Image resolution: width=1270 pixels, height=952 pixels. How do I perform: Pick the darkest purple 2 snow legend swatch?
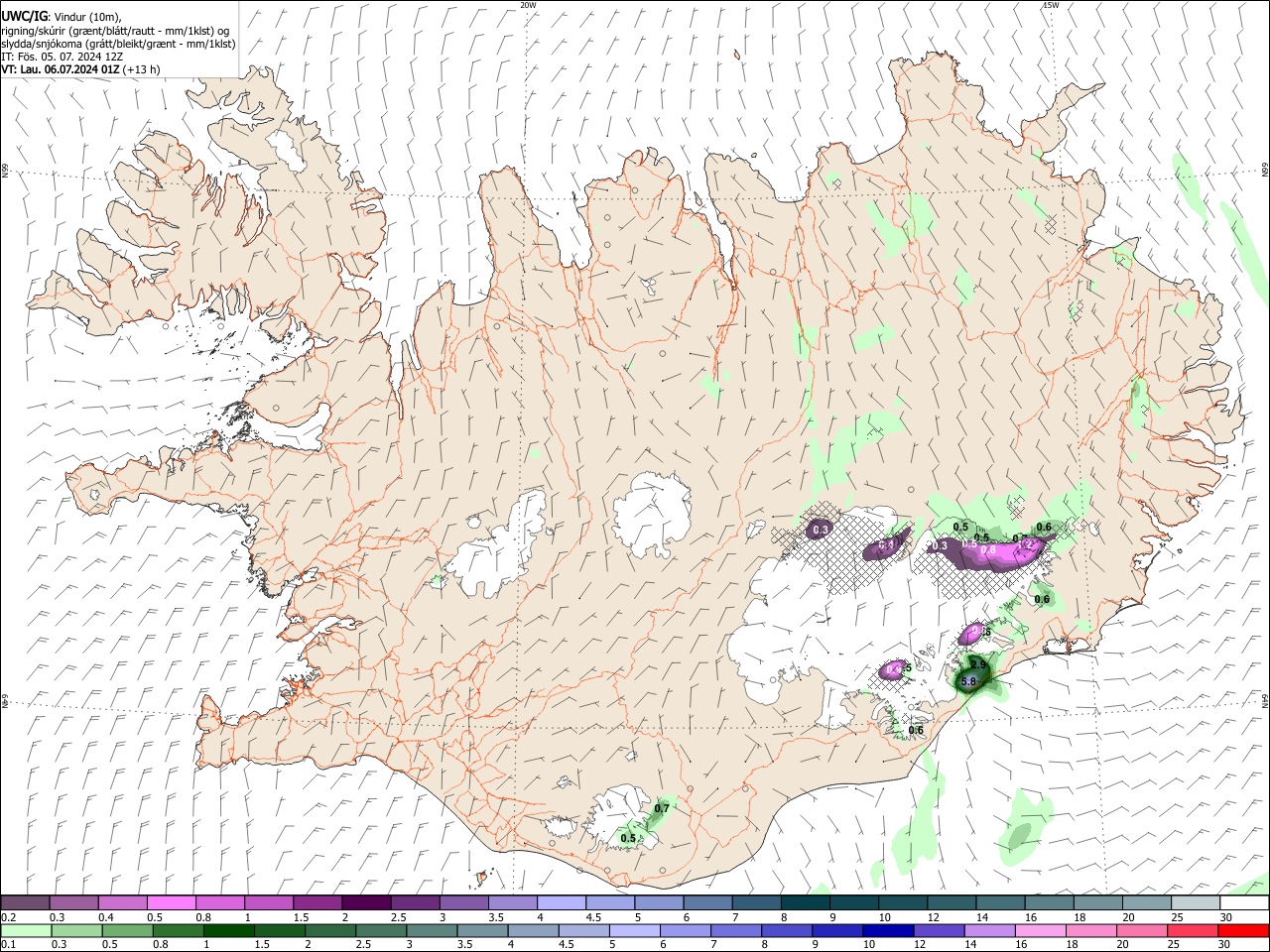pyautogui.click(x=366, y=902)
